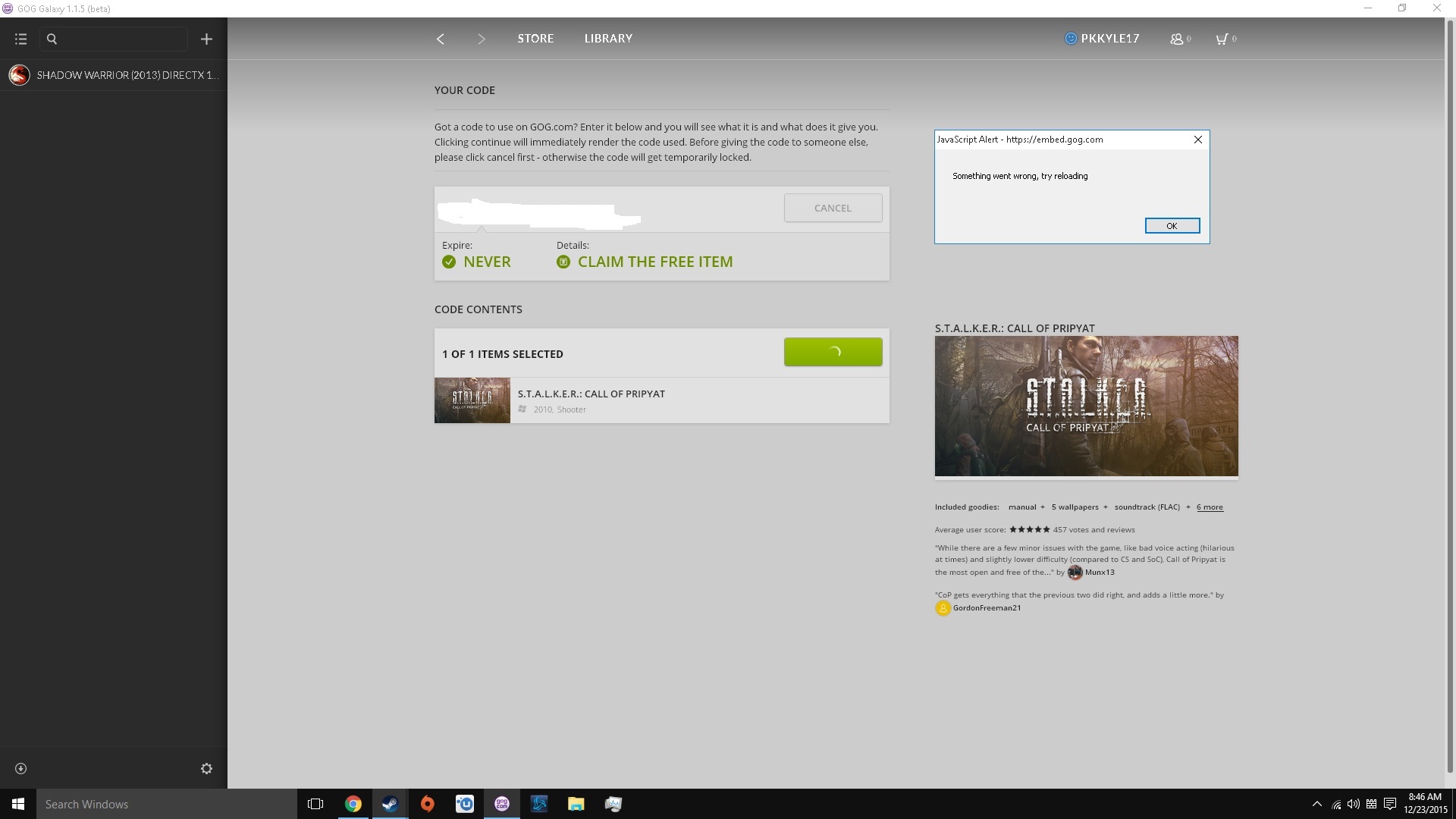Viewport: 1456px width, 819px height.
Task: Click Munx13 avatar icon
Action: (x=1075, y=572)
